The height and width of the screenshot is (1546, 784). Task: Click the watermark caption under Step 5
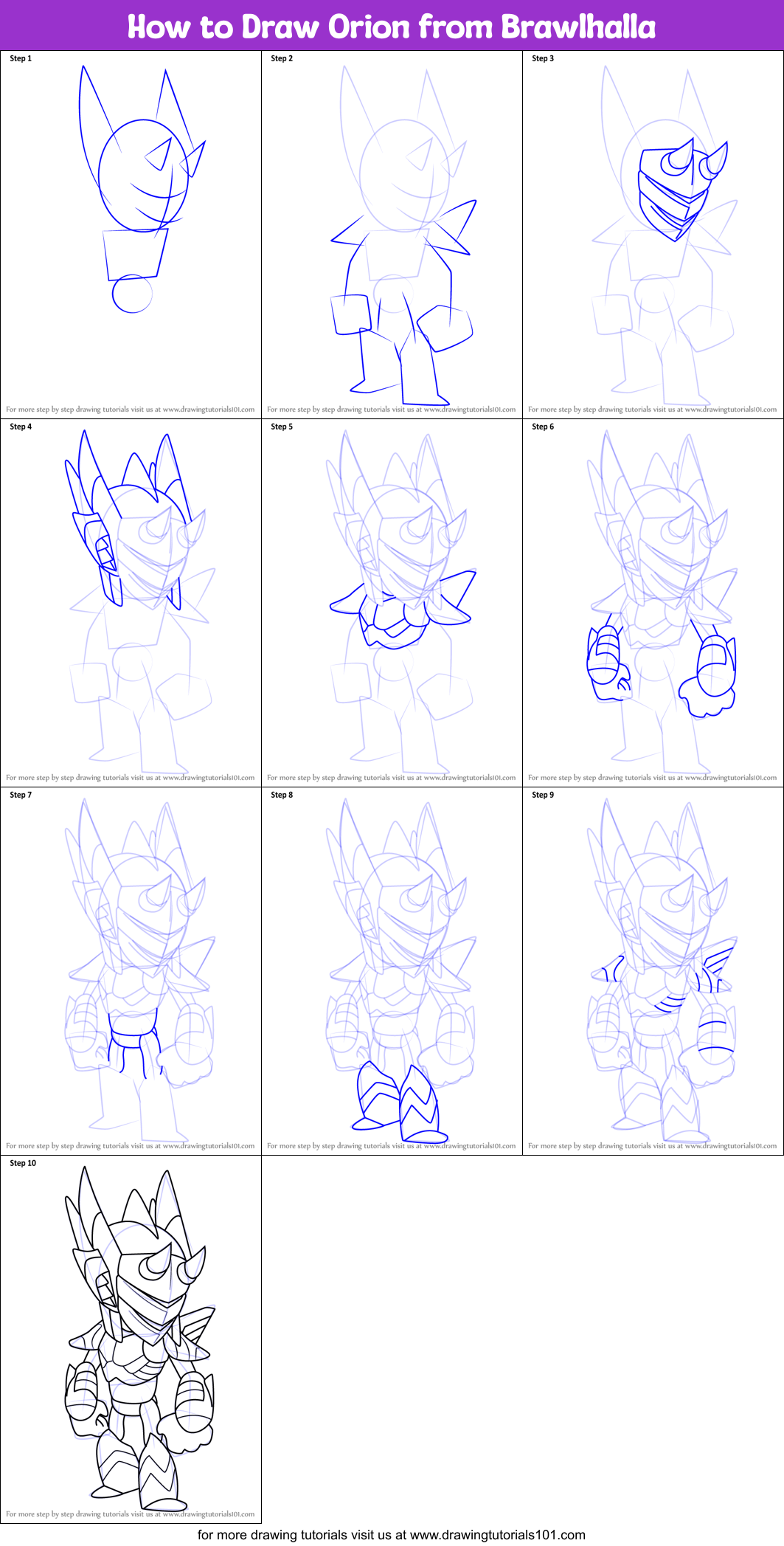point(392,777)
